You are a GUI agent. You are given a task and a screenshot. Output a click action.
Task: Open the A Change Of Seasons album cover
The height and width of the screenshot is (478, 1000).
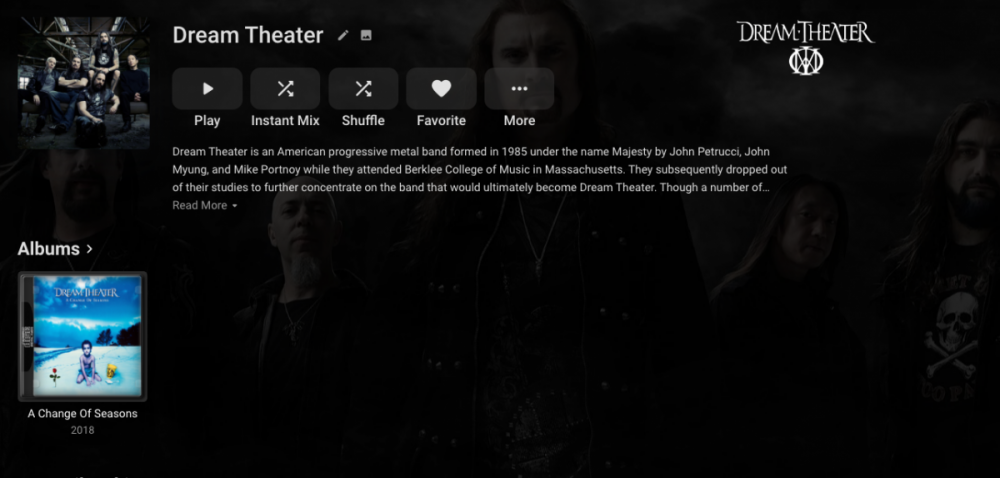coord(82,337)
